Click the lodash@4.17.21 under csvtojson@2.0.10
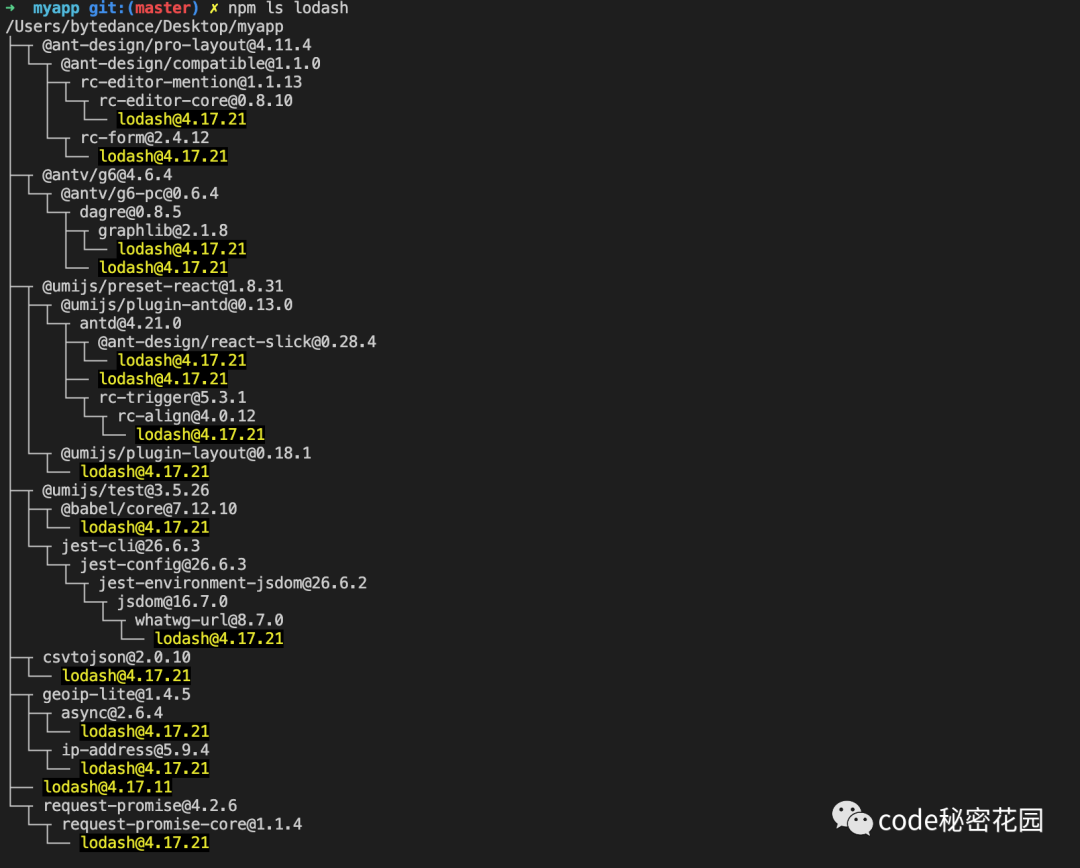This screenshot has width=1080, height=868. 126,676
